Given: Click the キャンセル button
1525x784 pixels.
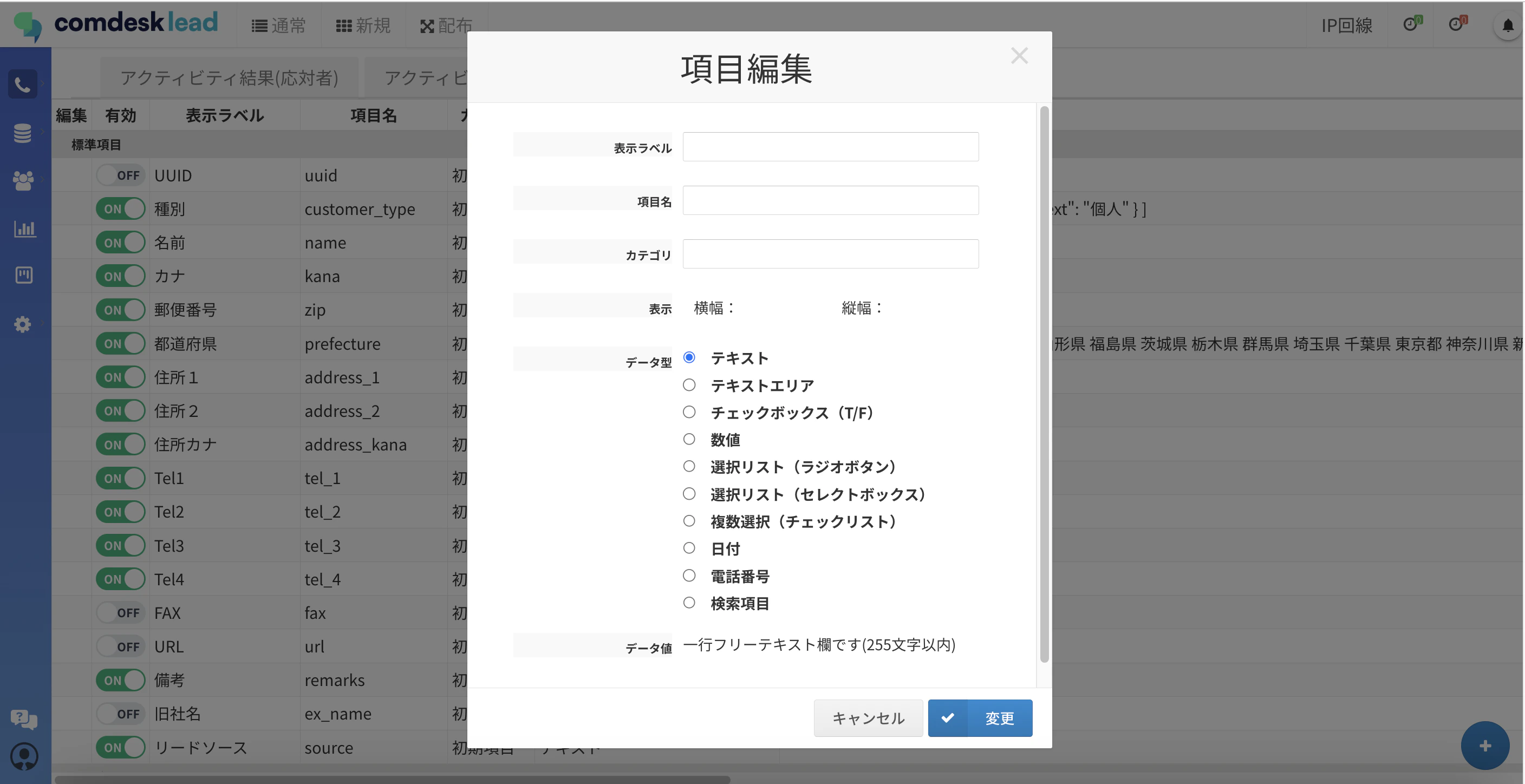Looking at the screenshot, I should click(x=868, y=718).
